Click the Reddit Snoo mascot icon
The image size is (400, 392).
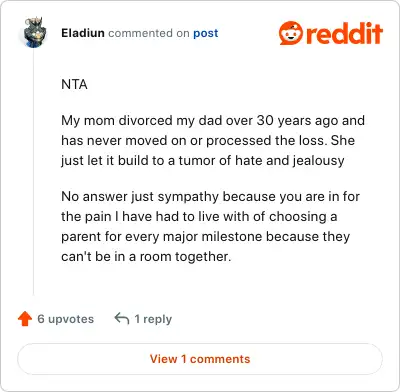291,33
